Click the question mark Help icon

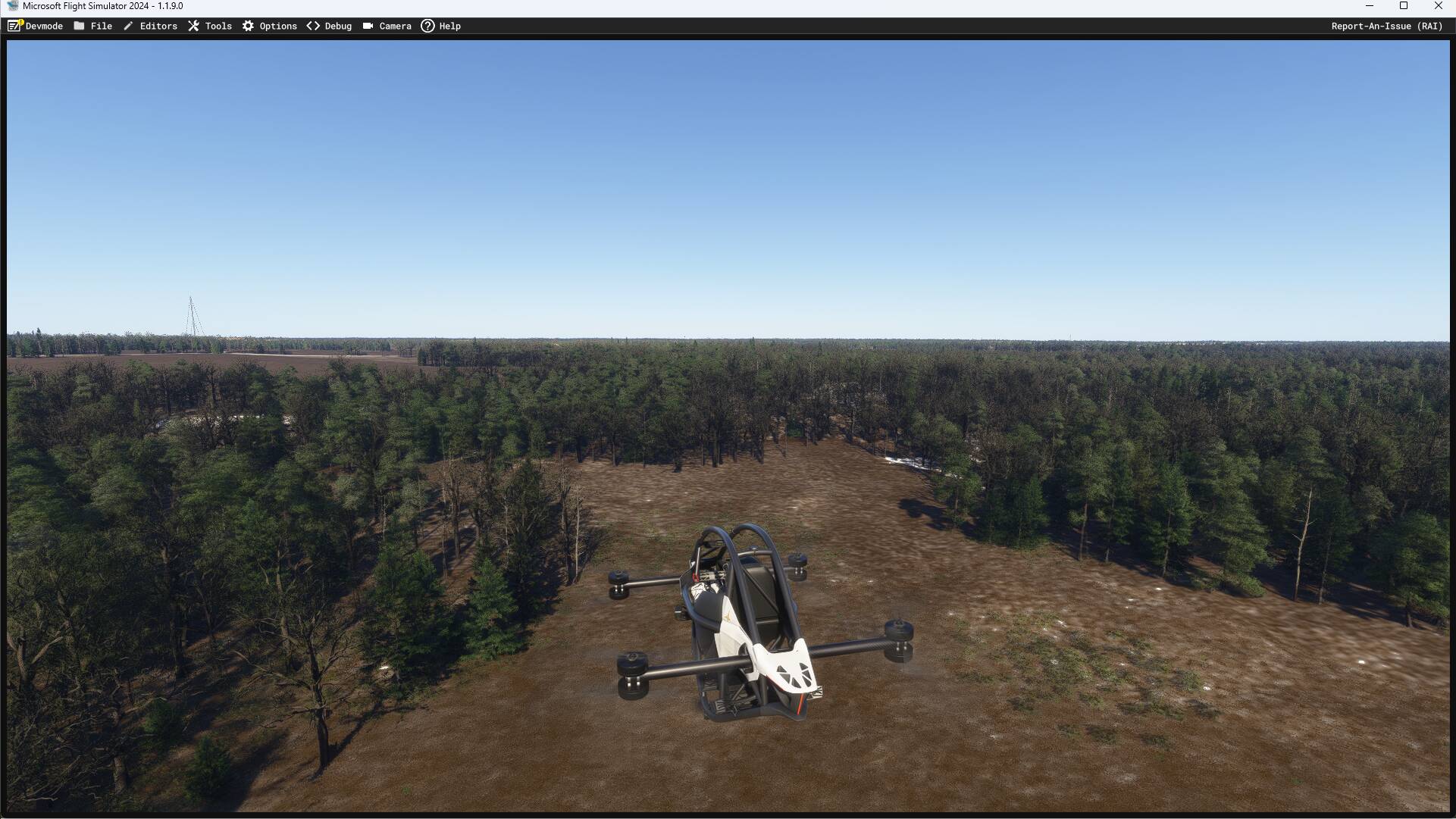pyautogui.click(x=427, y=26)
